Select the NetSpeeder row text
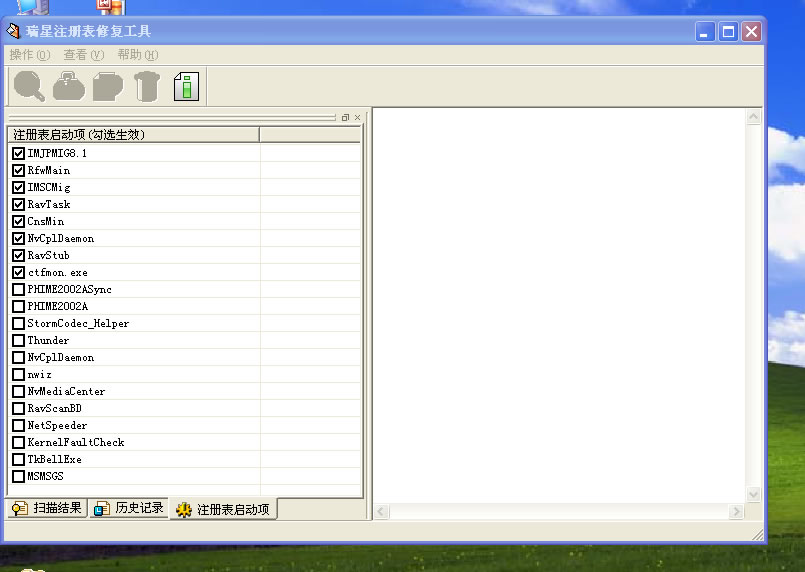Screen dimensions: 805x572 coord(57,425)
